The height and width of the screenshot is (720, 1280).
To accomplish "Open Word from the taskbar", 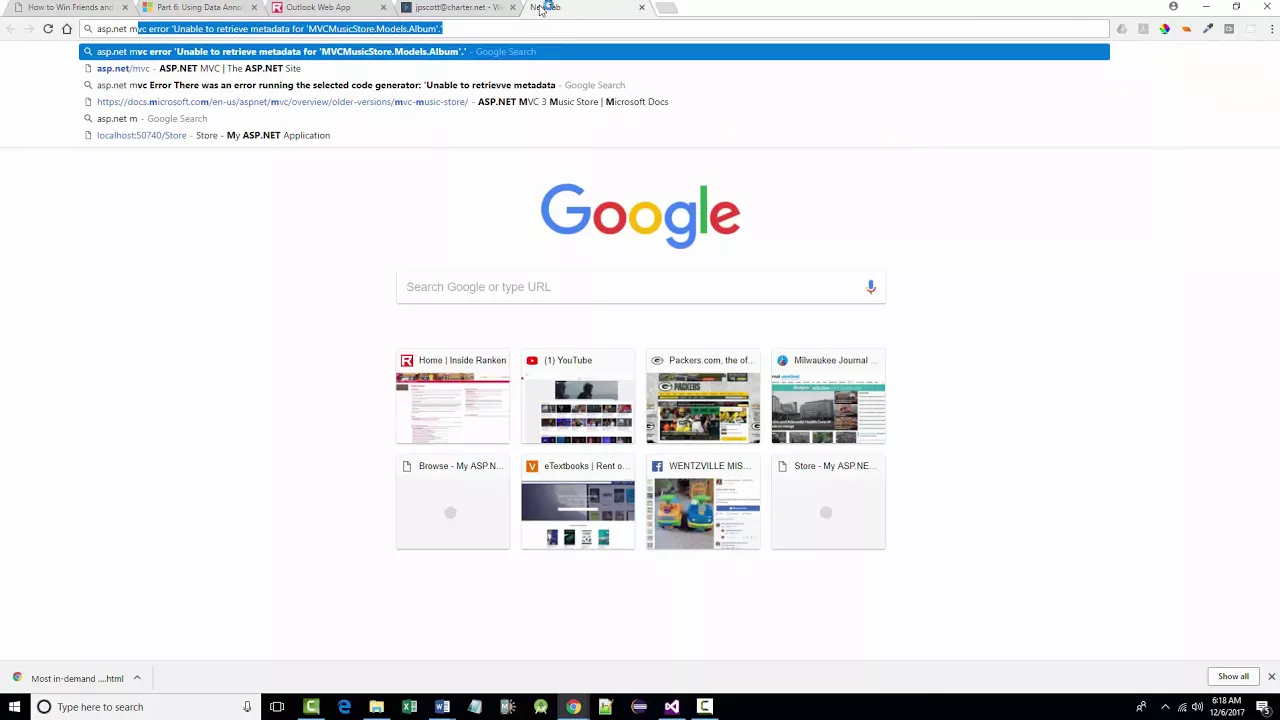I will point(442,707).
